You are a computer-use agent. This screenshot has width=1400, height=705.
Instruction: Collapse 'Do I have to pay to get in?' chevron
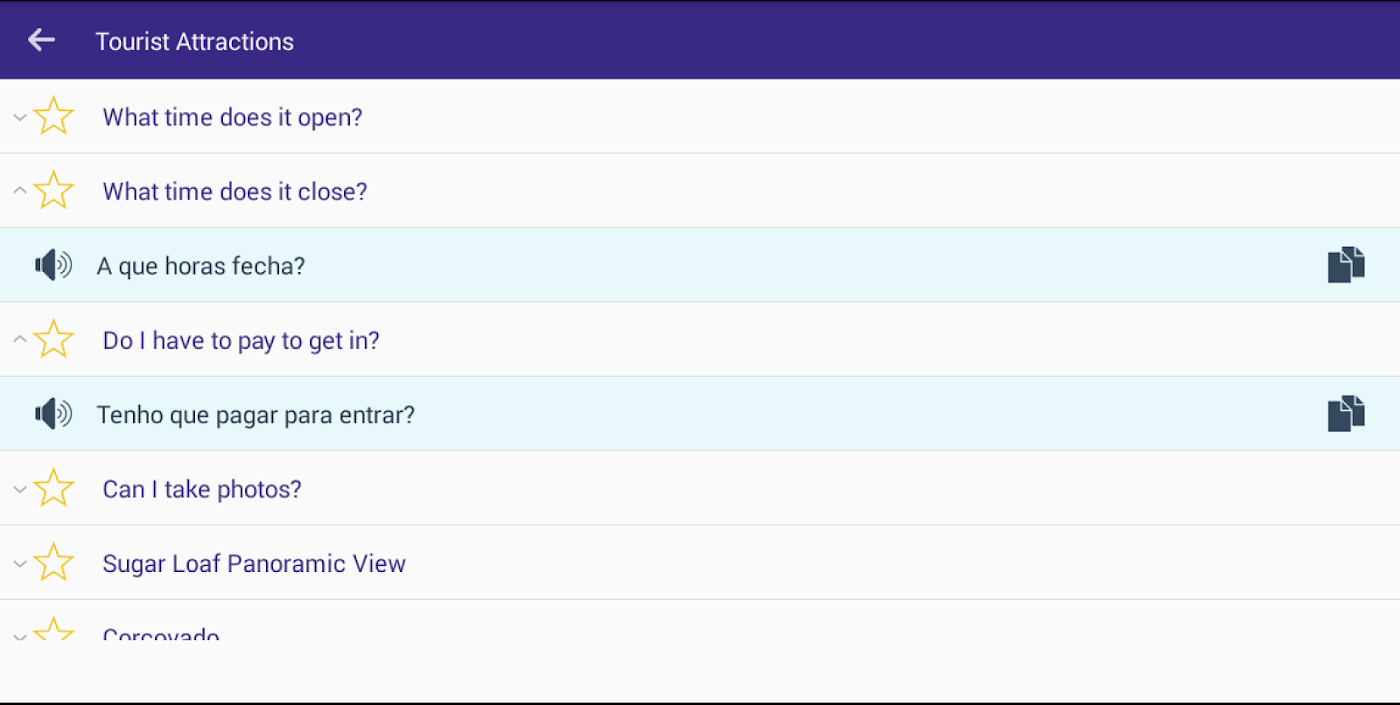click(19, 339)
